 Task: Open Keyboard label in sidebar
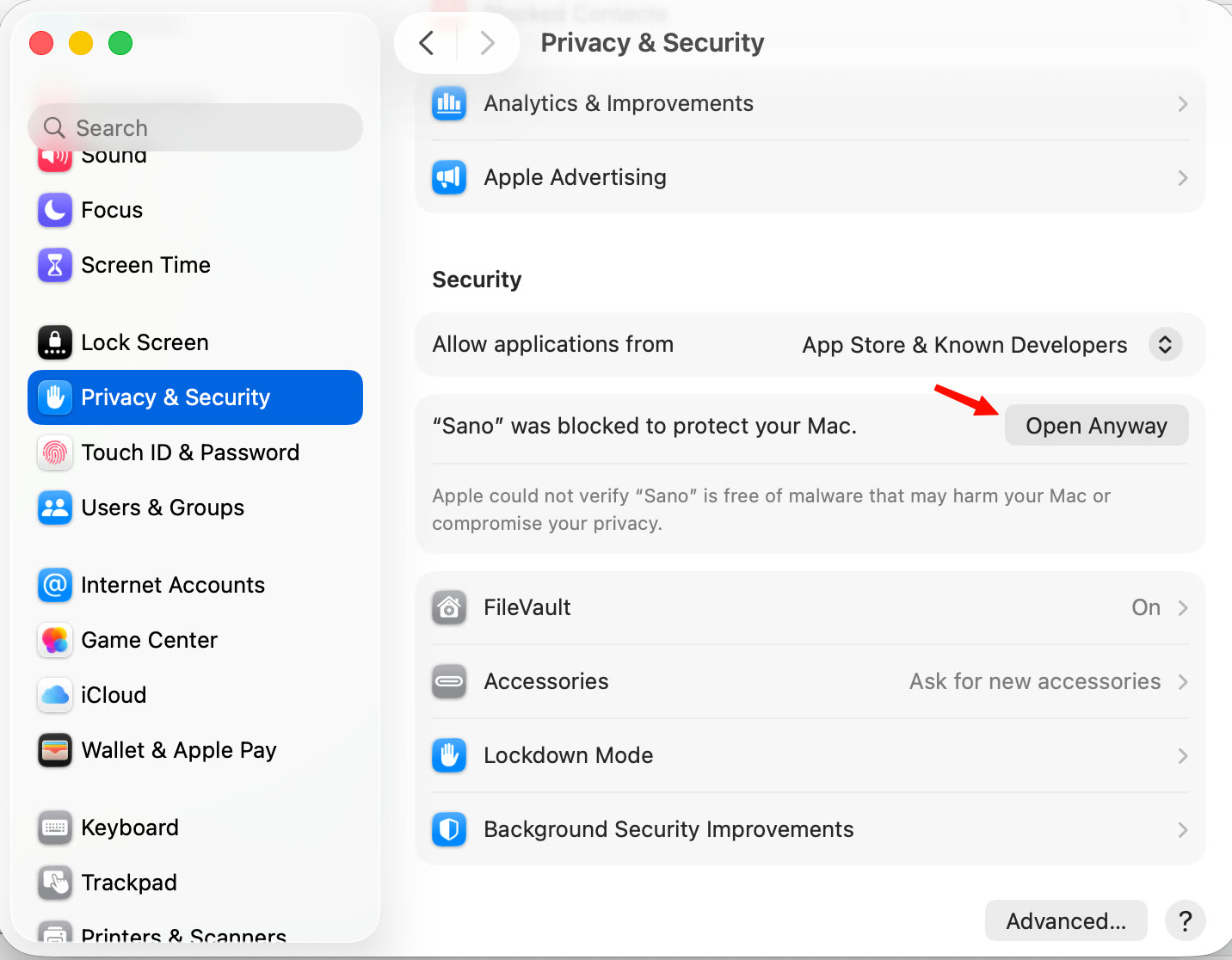coord(130,828)
